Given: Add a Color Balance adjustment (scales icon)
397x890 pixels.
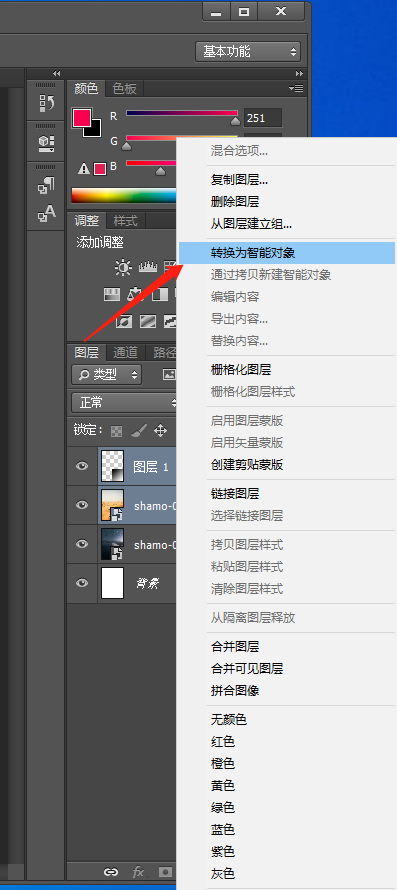Looking at the screenshot, I should point(135,294).
